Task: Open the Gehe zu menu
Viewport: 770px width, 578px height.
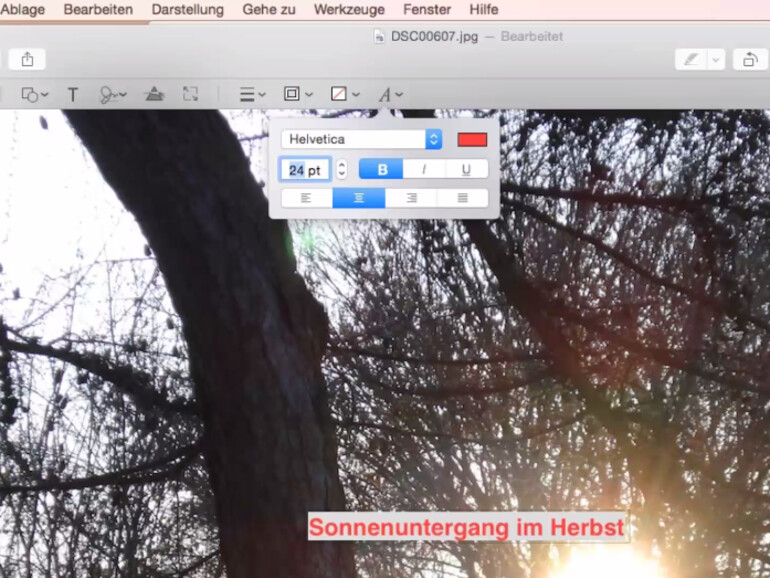Action: pos(269,9)
